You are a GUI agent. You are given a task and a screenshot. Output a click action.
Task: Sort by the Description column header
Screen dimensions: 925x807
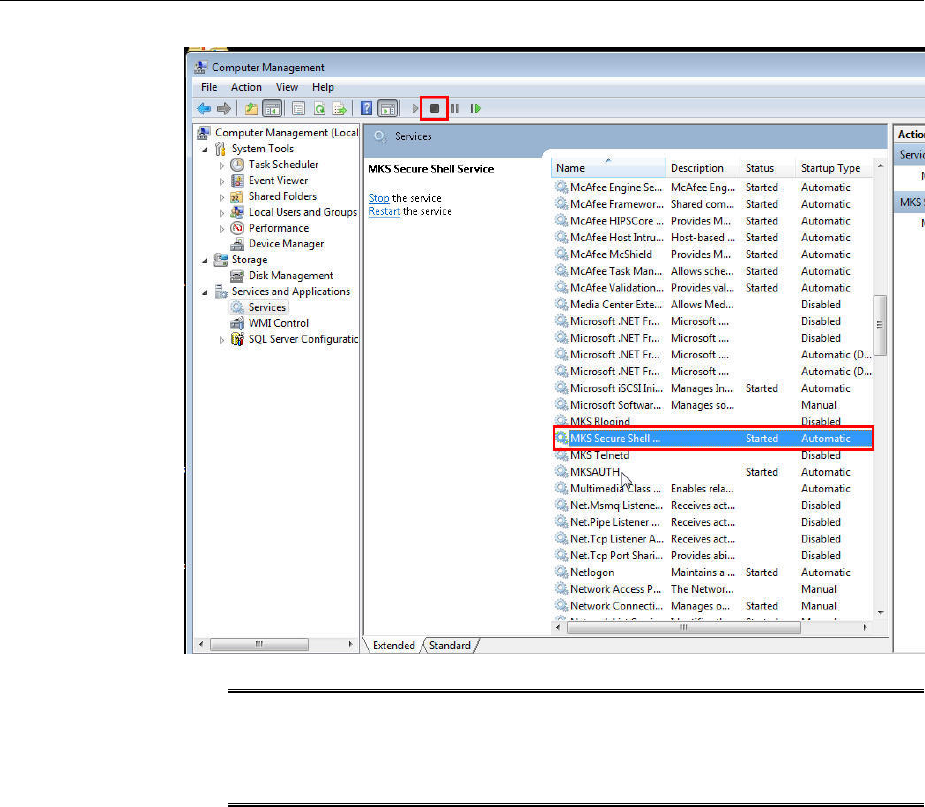(702, 168)
